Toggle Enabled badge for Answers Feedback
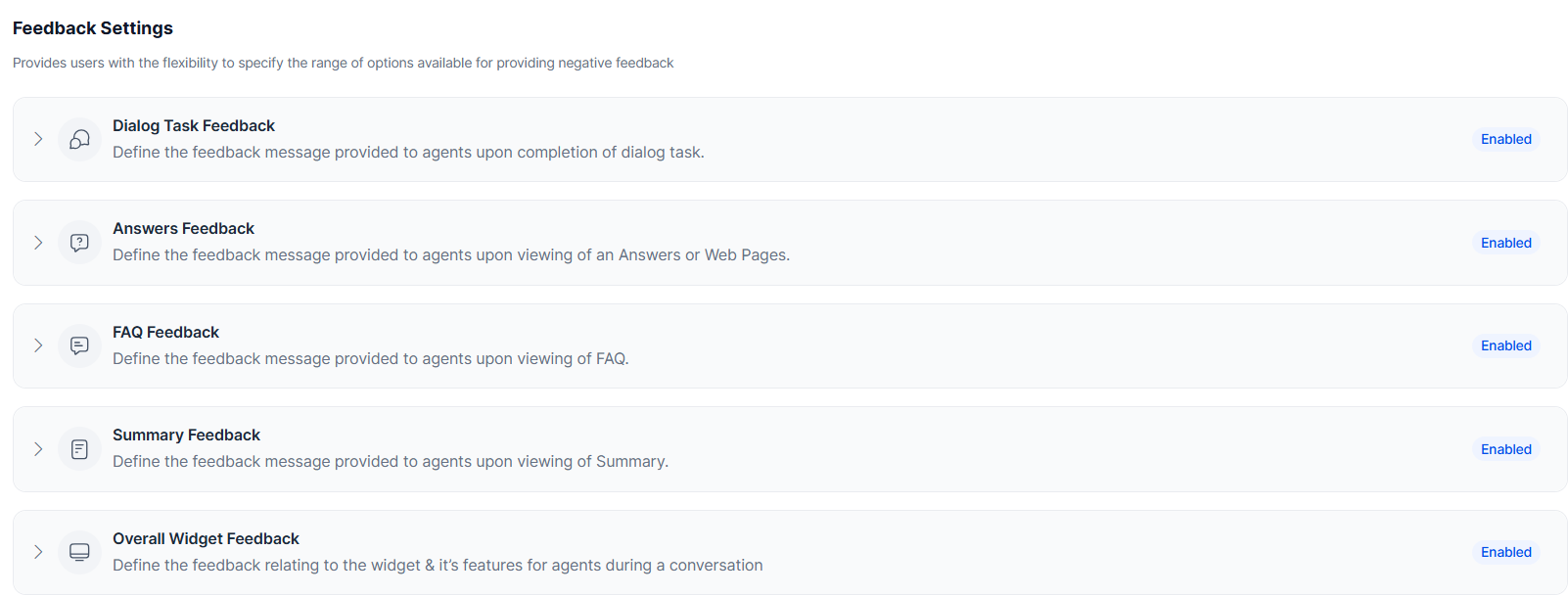Image resolution: width=1568 pixels, height=596 pixels. pyautogui.click(x=1506, y=243)
